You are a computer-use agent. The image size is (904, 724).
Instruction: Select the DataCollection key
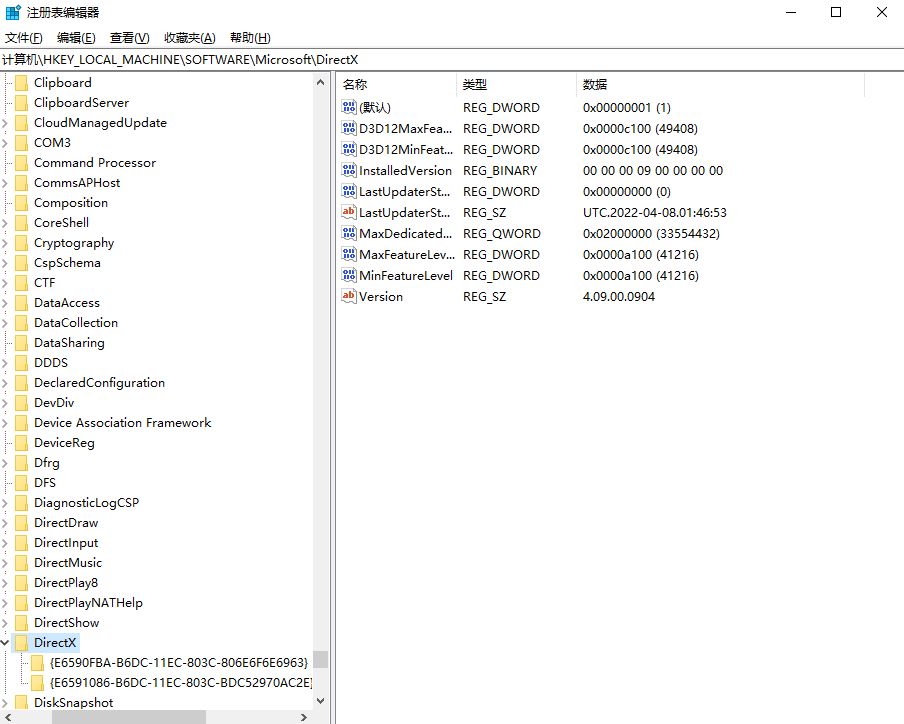(x=76, y=323)
